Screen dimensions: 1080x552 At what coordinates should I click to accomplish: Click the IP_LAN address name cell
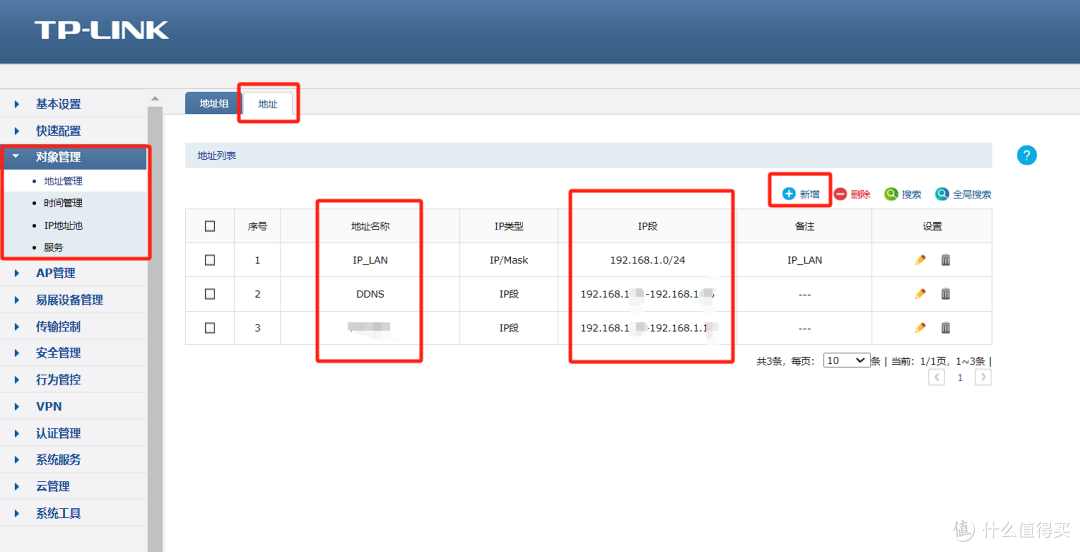coord(370,260)
